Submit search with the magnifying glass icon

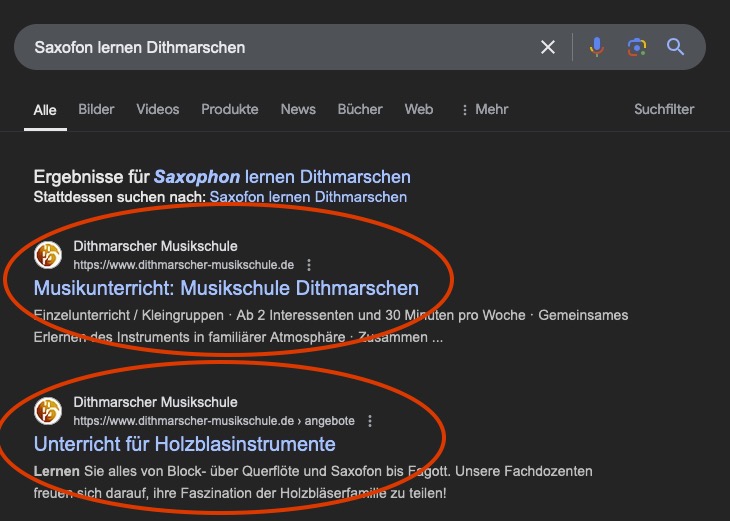click(x=675, y=47)
